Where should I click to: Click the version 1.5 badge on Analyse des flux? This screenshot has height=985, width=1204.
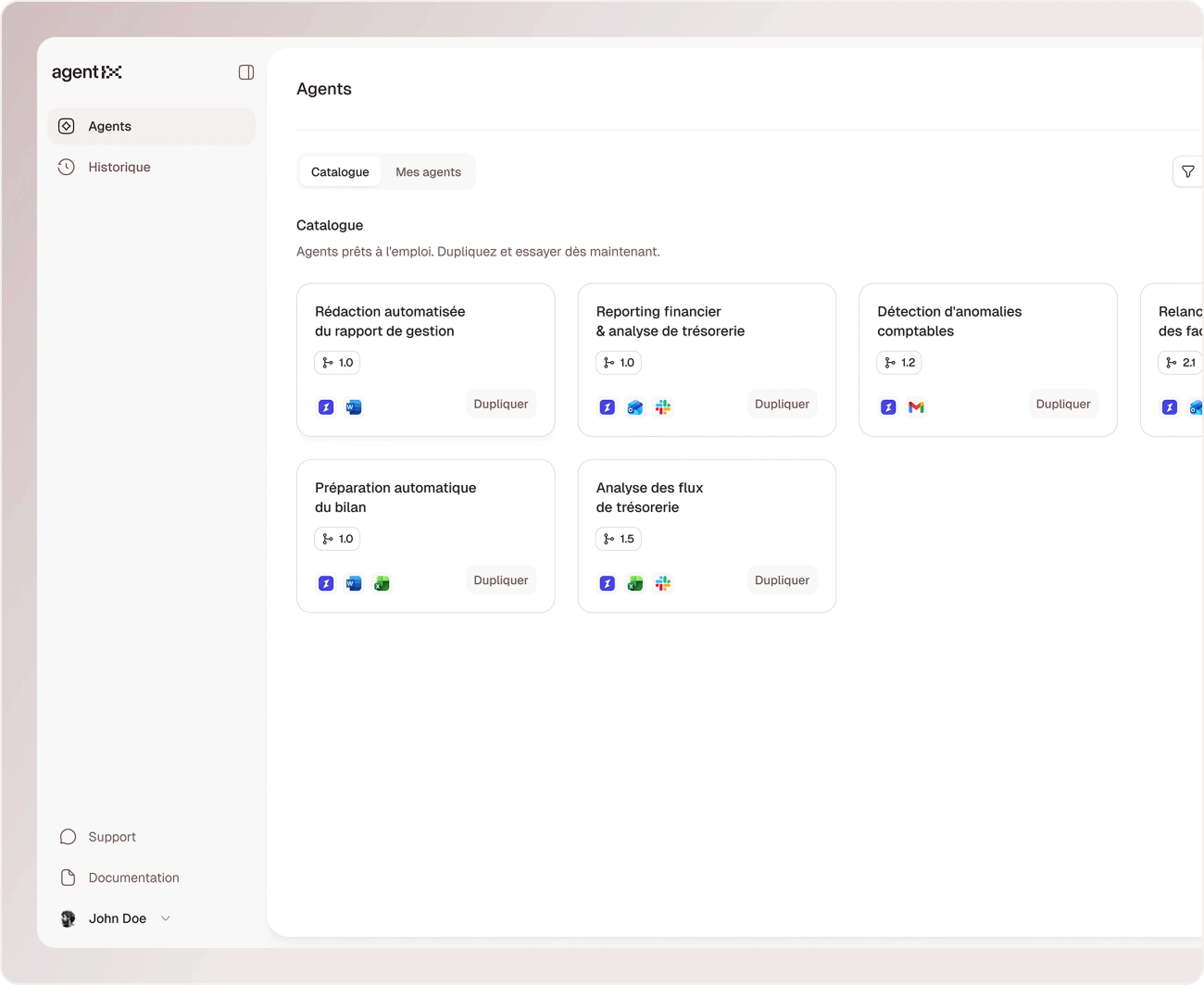pyautogui.click(x=618, y=538)
